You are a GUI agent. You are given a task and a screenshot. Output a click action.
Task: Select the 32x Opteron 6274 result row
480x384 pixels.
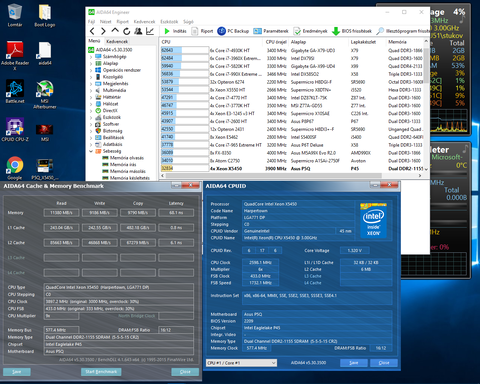292,82
